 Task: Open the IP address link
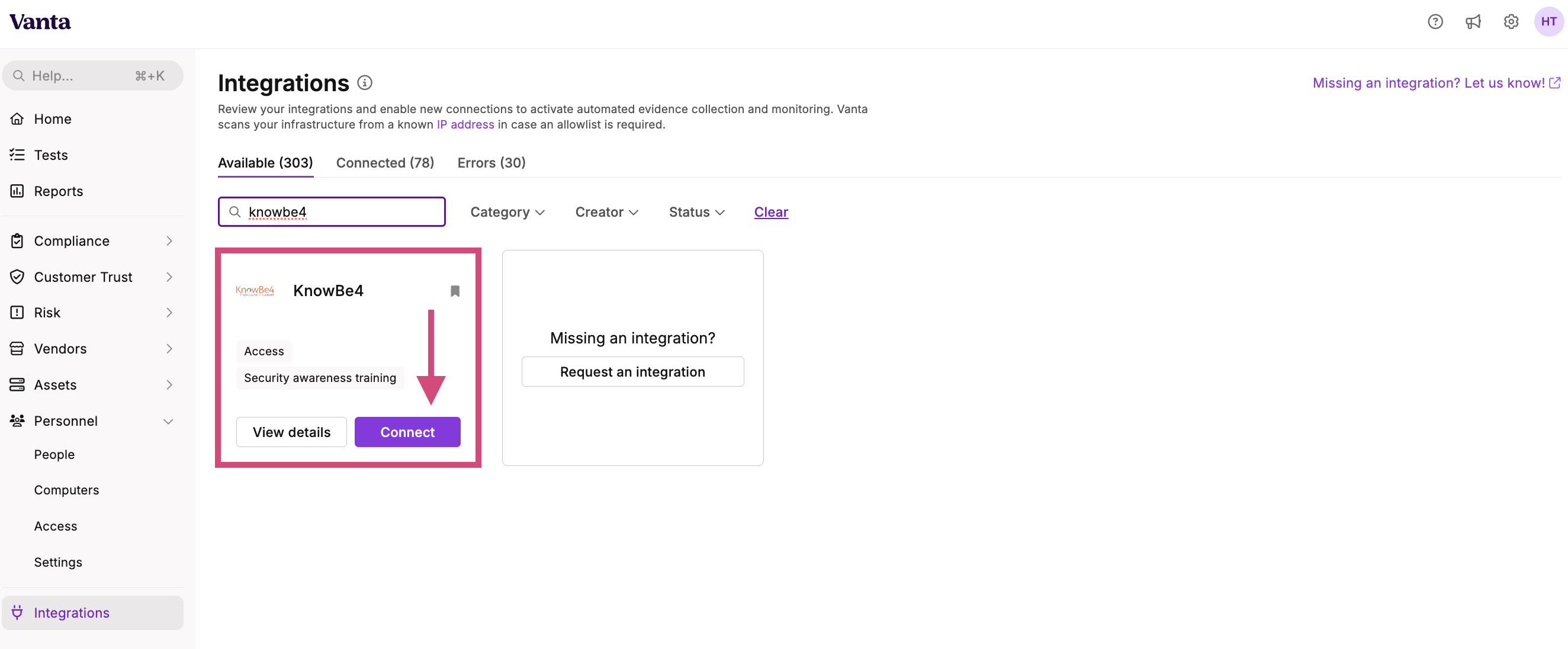click(465, 125)
